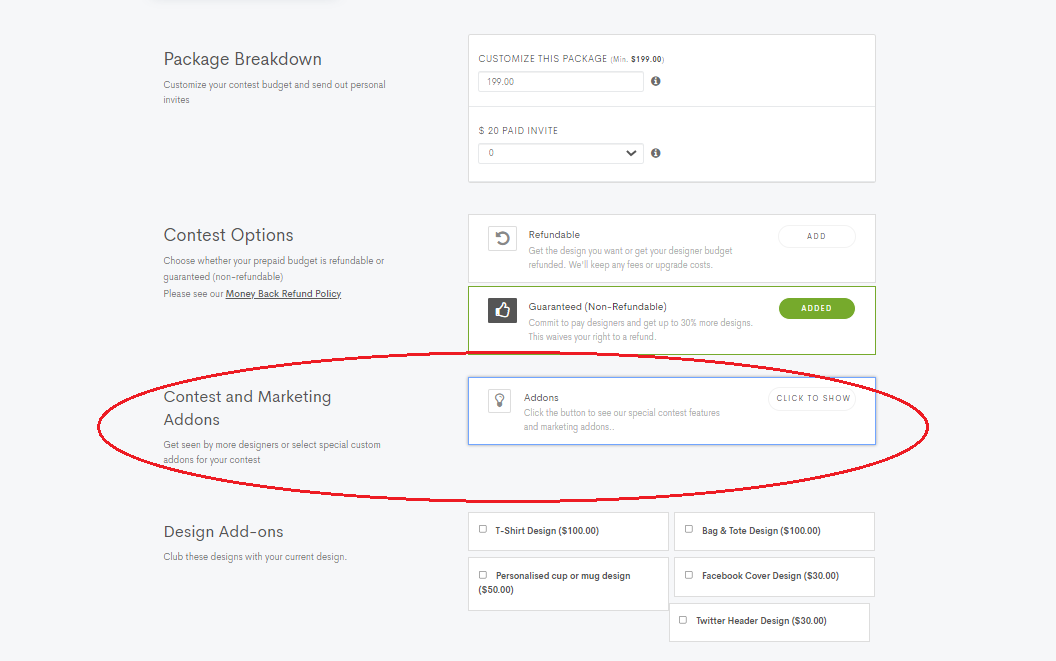Click the info icon beside package amount field
1056x661 pixels.
pyautogui.click(x=655, y=81)
